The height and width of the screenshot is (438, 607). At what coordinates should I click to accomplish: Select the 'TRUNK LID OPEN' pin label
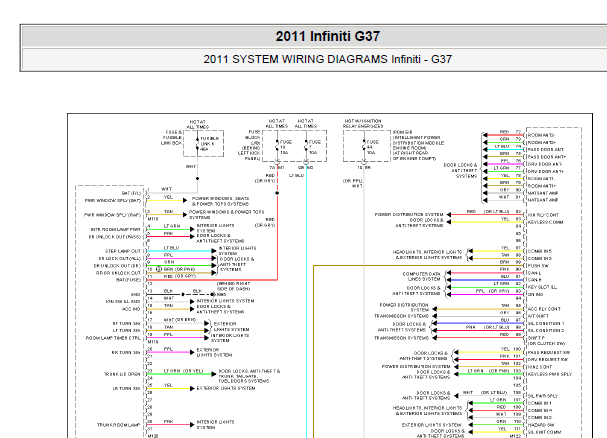122,374
